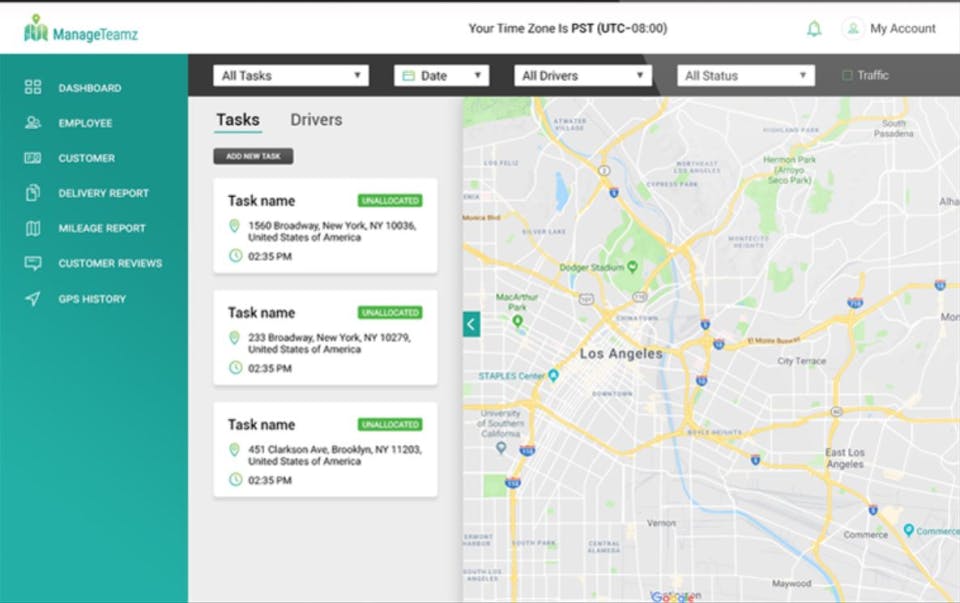960x603 pixels.
Task: Click the My Account link
Action: (902, 29)
